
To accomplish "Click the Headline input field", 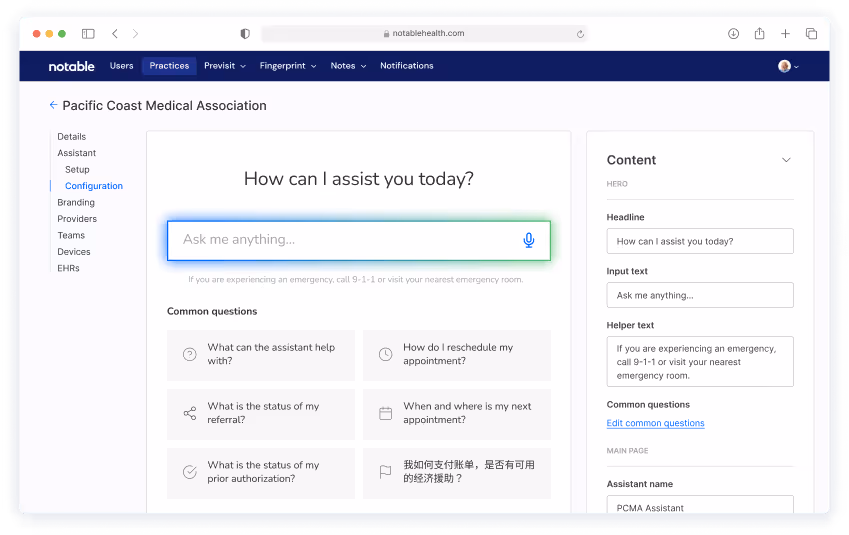I will click(700, 241).
